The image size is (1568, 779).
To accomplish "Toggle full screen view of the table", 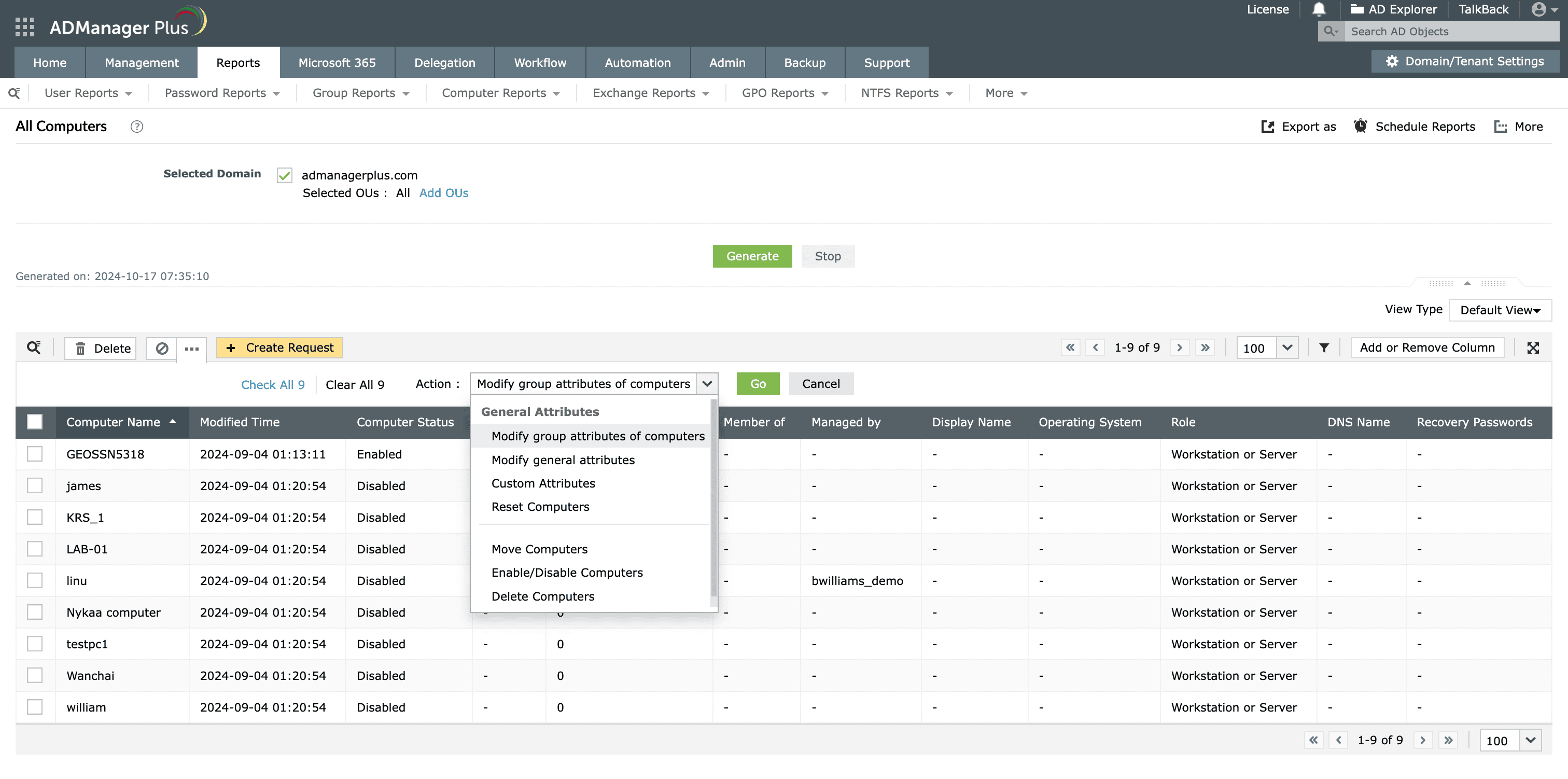I will (x=1534, y=347).
